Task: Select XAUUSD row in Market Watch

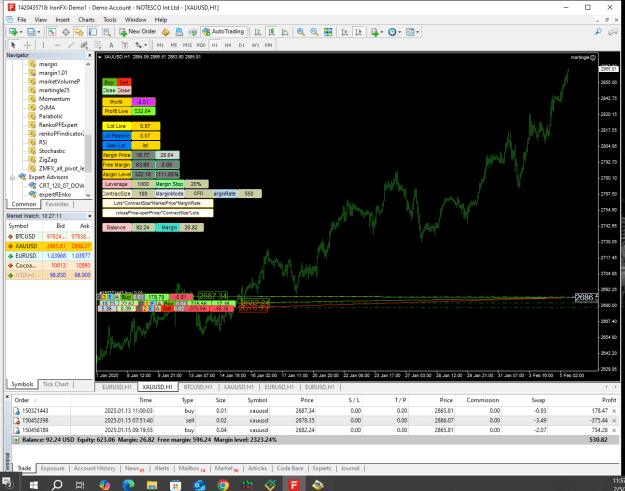Action: tap(49, 246)
